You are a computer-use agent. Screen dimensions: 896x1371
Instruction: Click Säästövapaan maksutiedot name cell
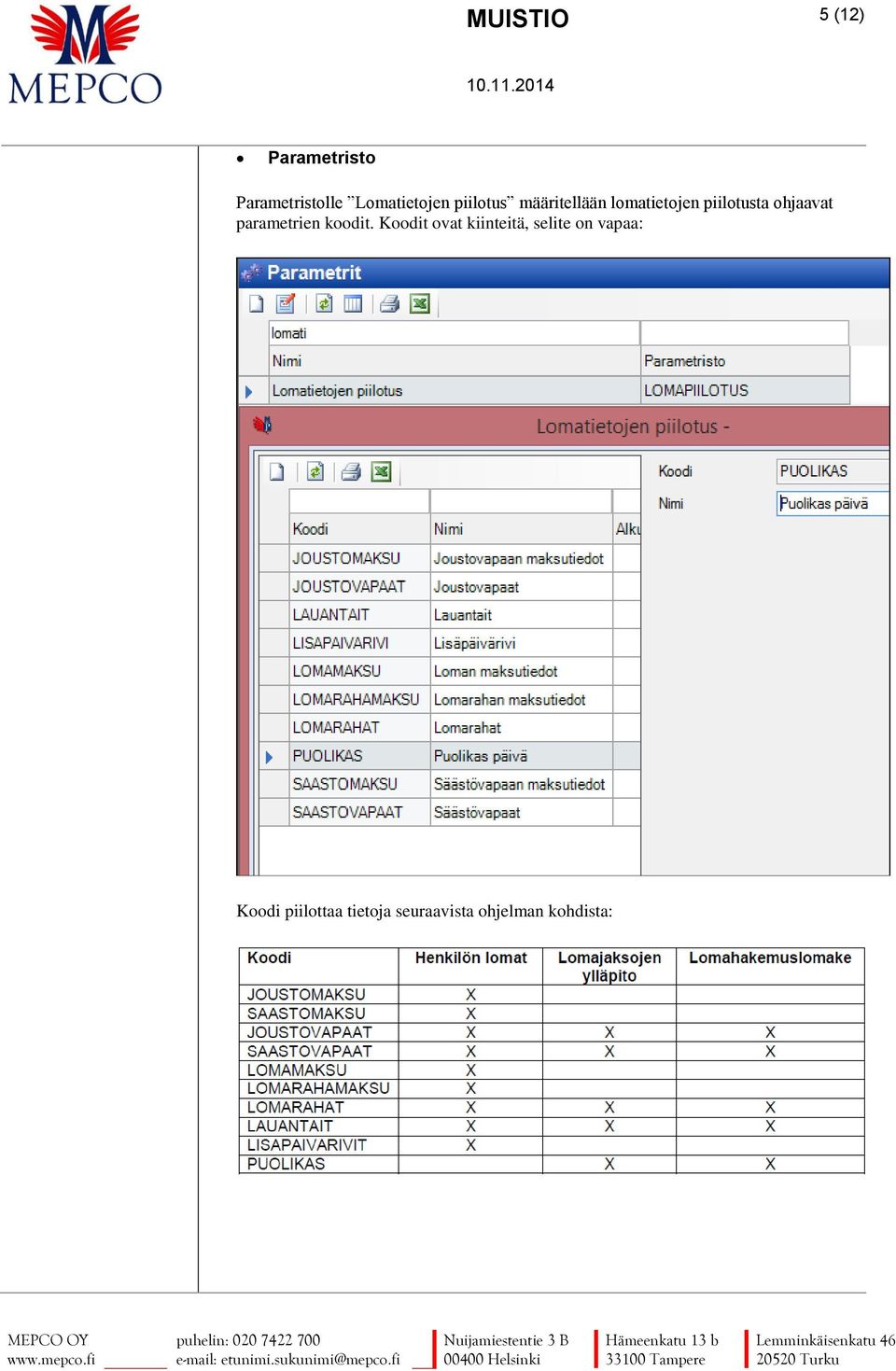[521, 784]
